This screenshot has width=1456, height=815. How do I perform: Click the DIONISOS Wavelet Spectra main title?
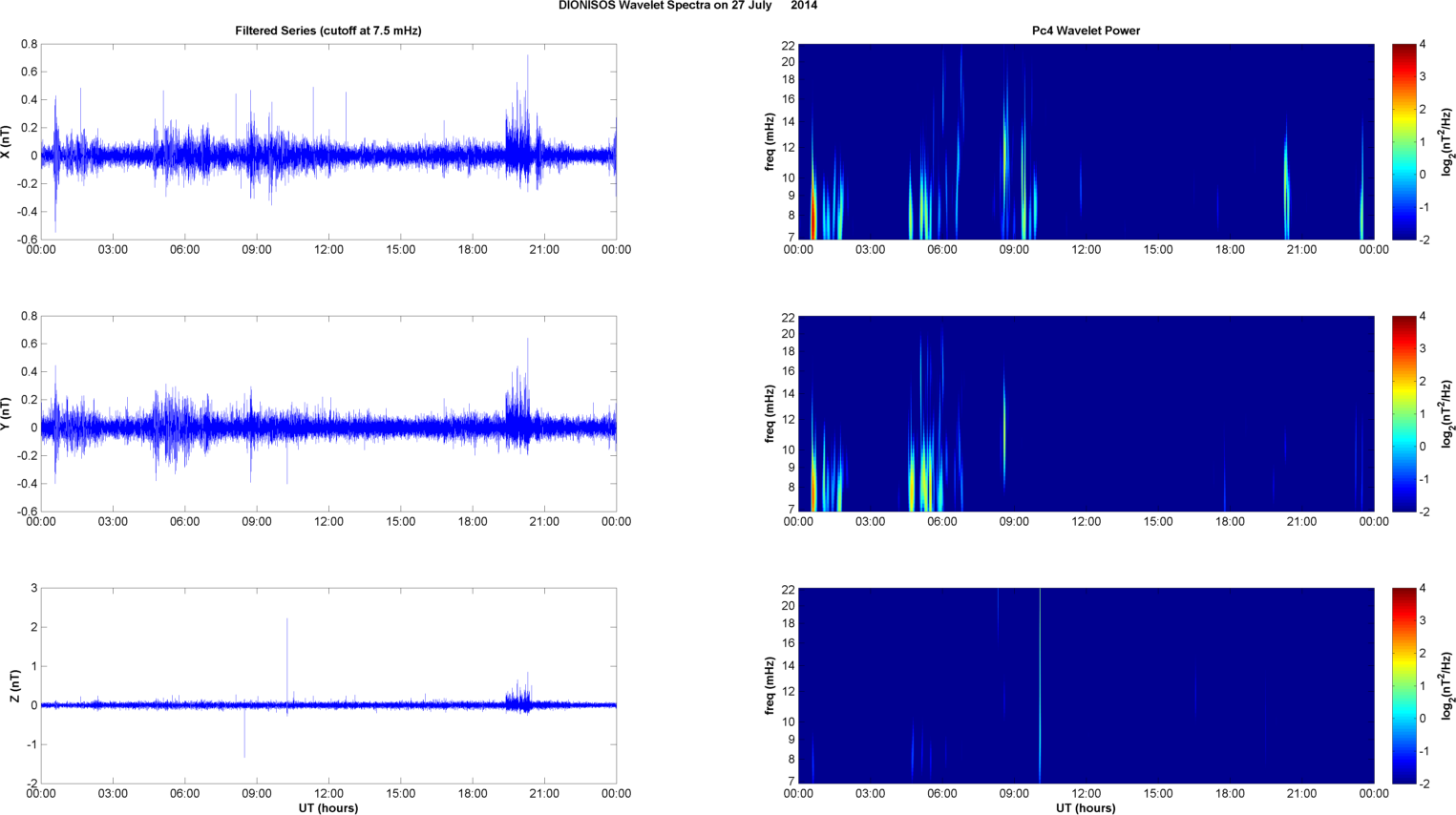(687, 6)
